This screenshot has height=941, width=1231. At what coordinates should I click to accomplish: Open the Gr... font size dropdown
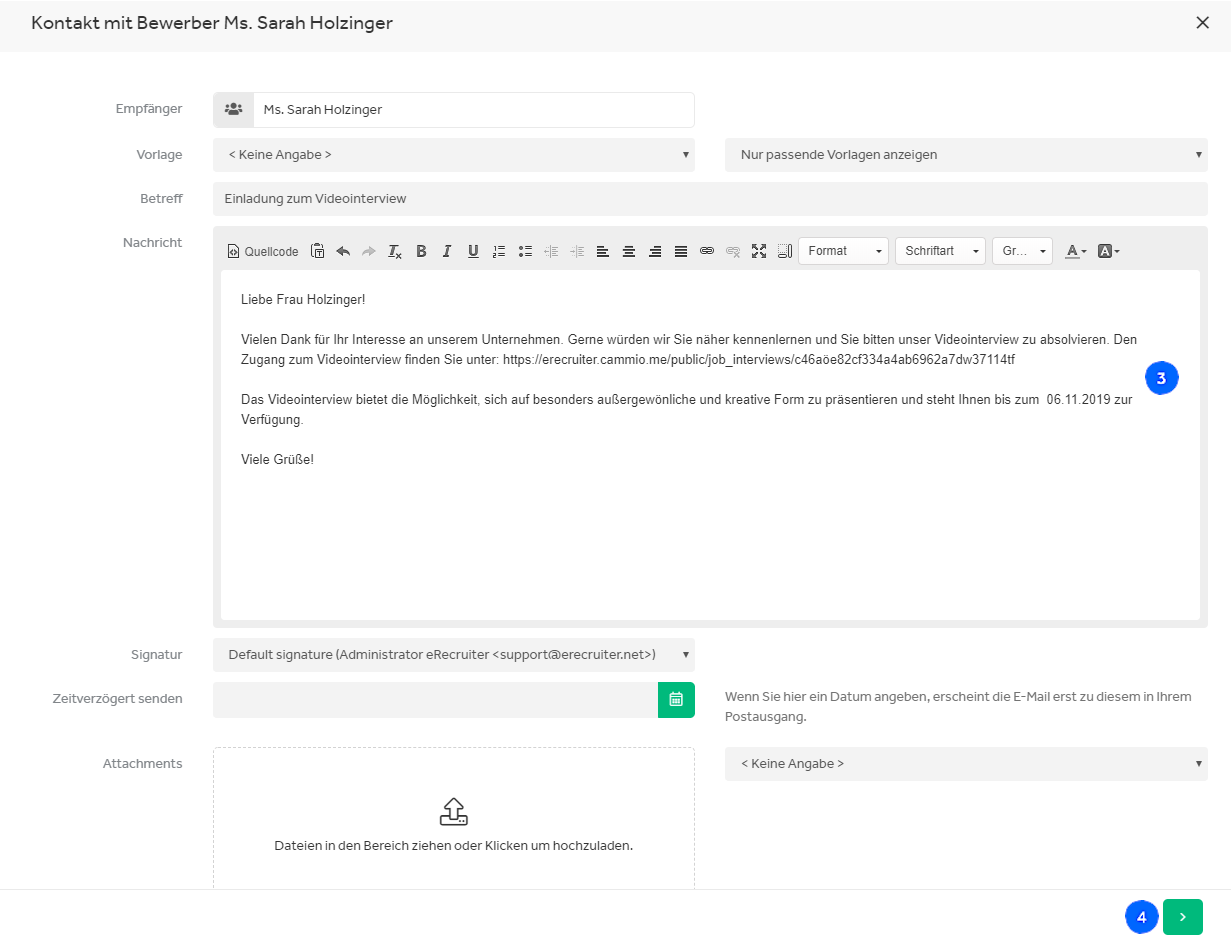(x=1022, y=251)
